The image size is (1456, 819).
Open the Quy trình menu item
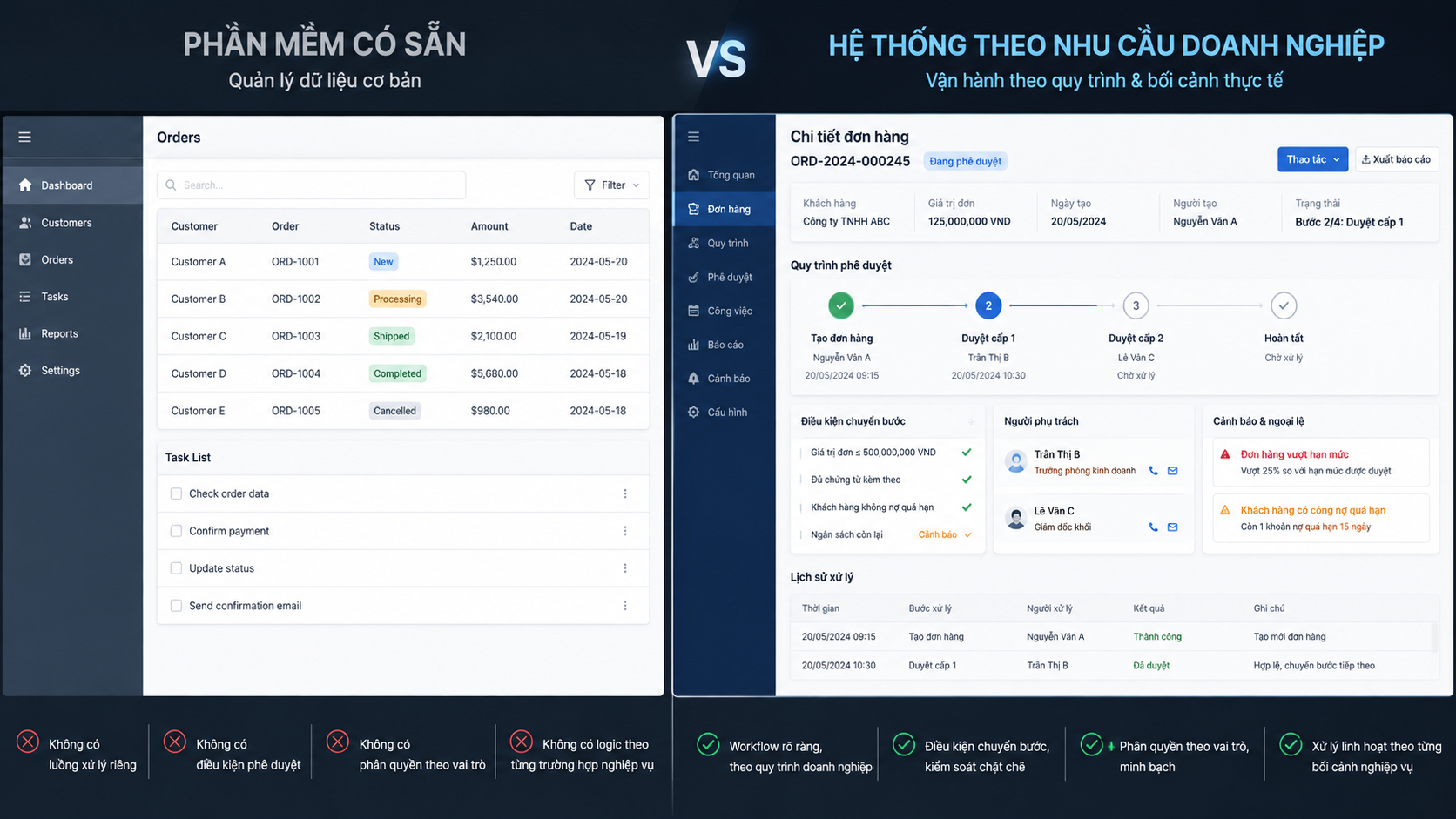click(x=725, y=243)
